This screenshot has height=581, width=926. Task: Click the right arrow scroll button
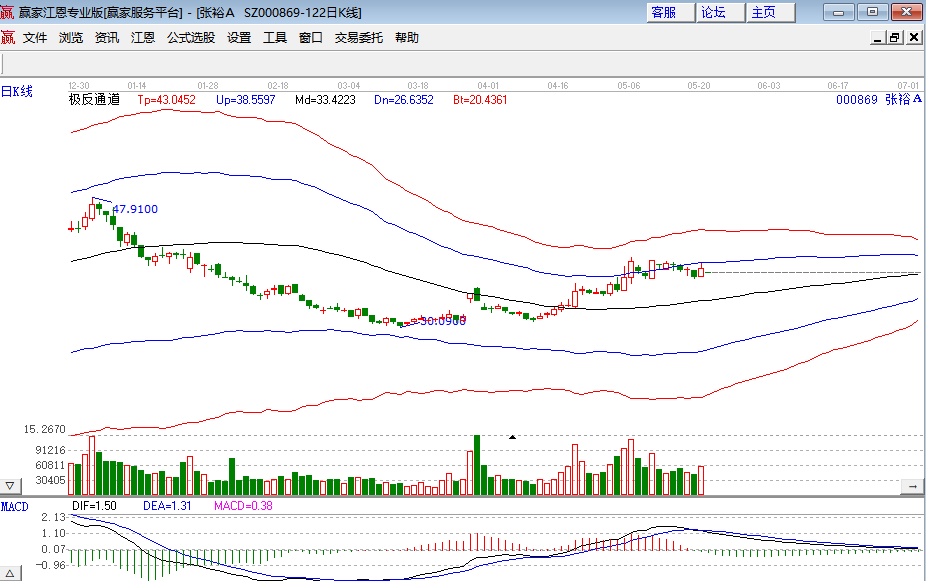click(x=911, y=486)
